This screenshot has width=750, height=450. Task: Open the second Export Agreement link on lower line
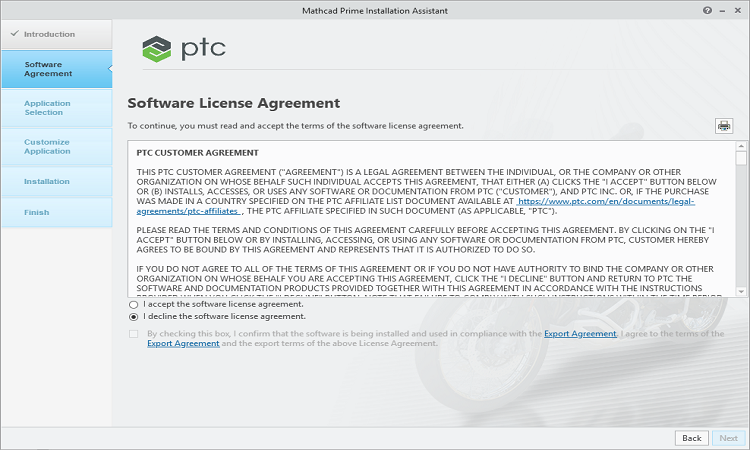[183, 343]
